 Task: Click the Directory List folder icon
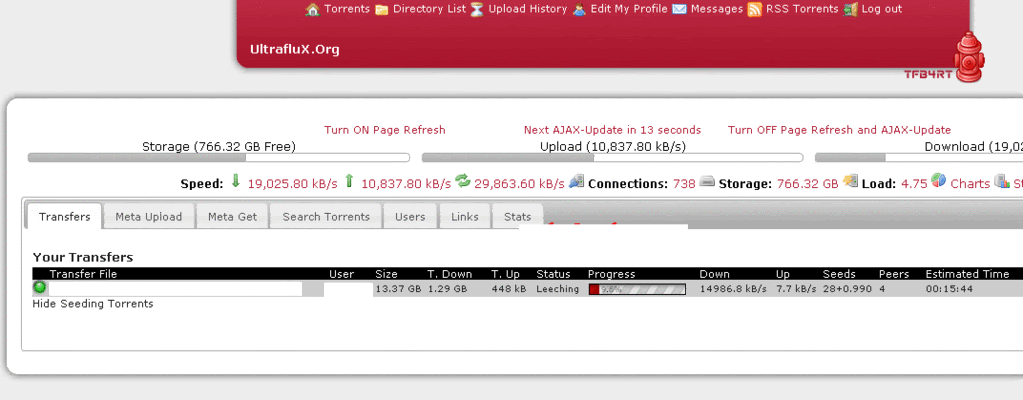382,9
